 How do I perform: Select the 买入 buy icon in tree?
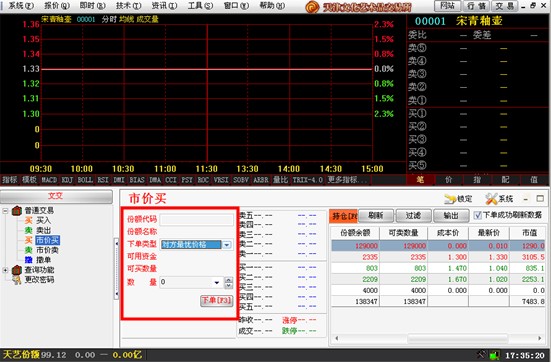(x=28, y=221)
